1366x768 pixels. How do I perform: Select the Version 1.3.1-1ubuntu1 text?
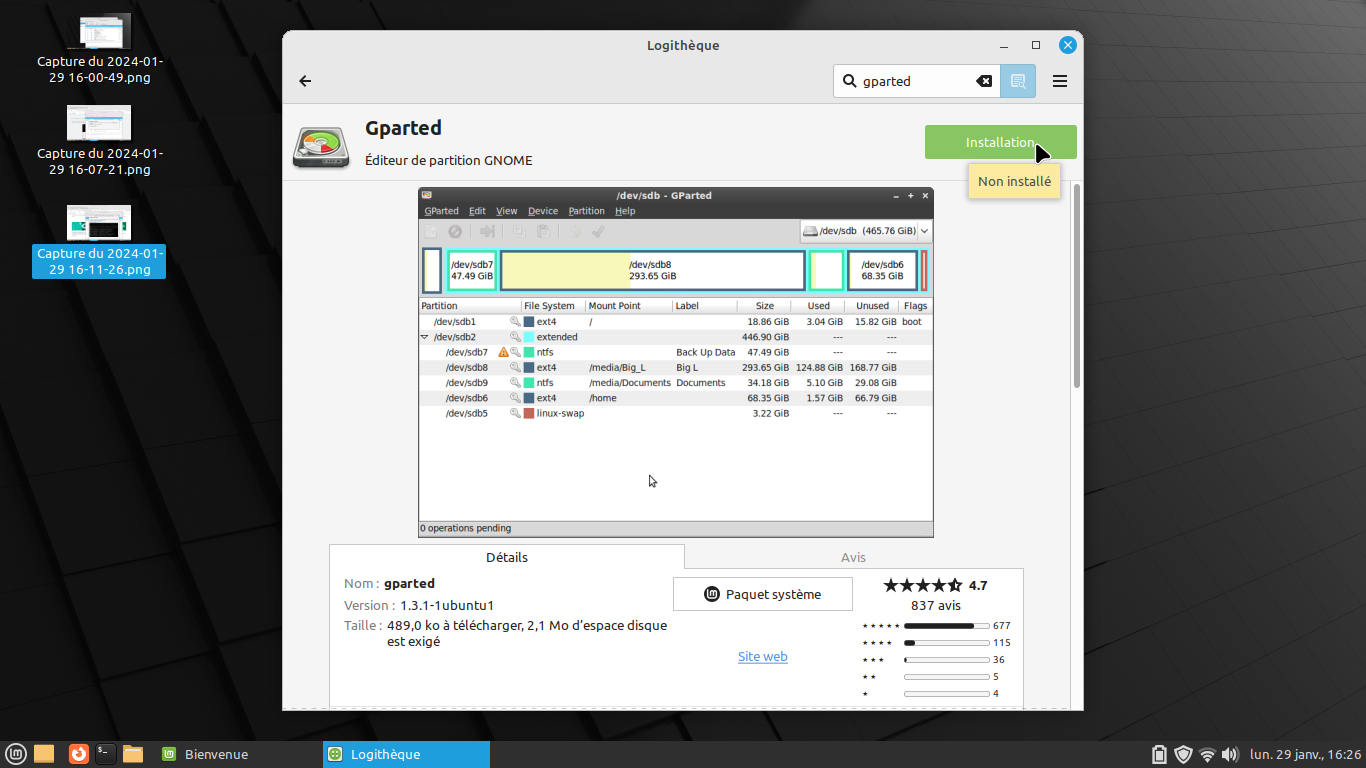point(419,605)
